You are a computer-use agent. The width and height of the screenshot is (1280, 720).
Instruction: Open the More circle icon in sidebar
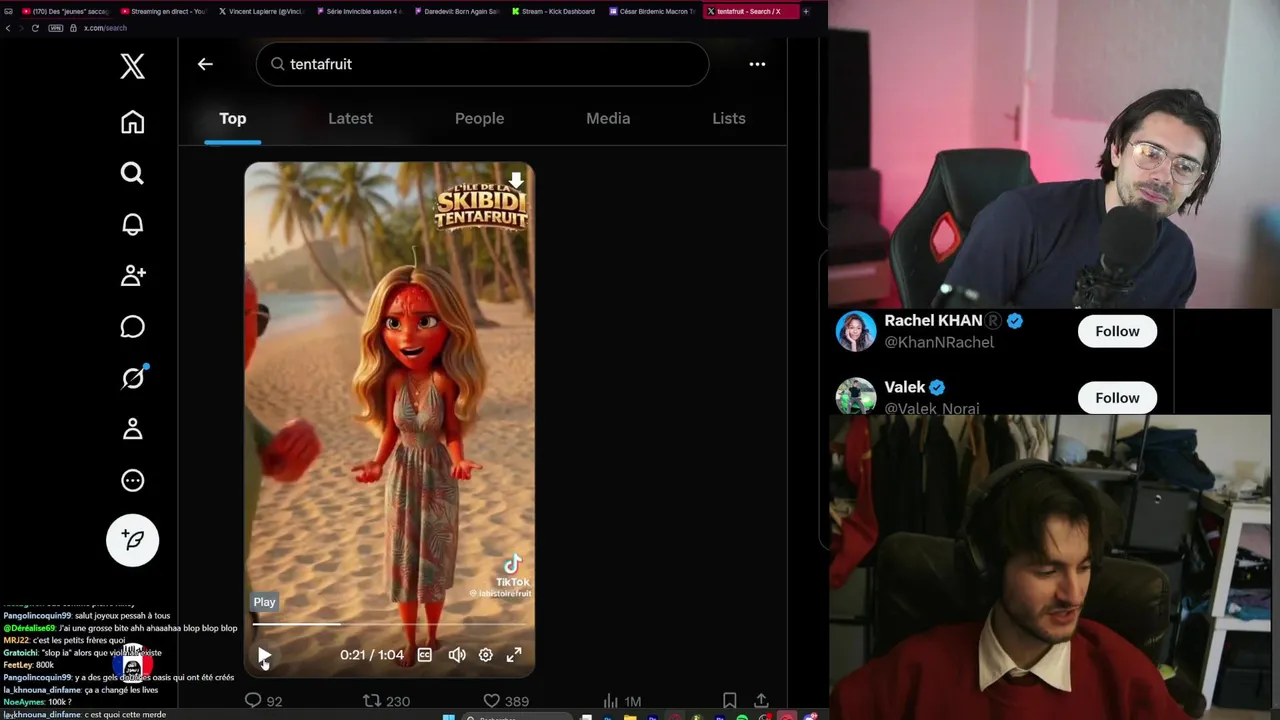(x=132, y=481)
